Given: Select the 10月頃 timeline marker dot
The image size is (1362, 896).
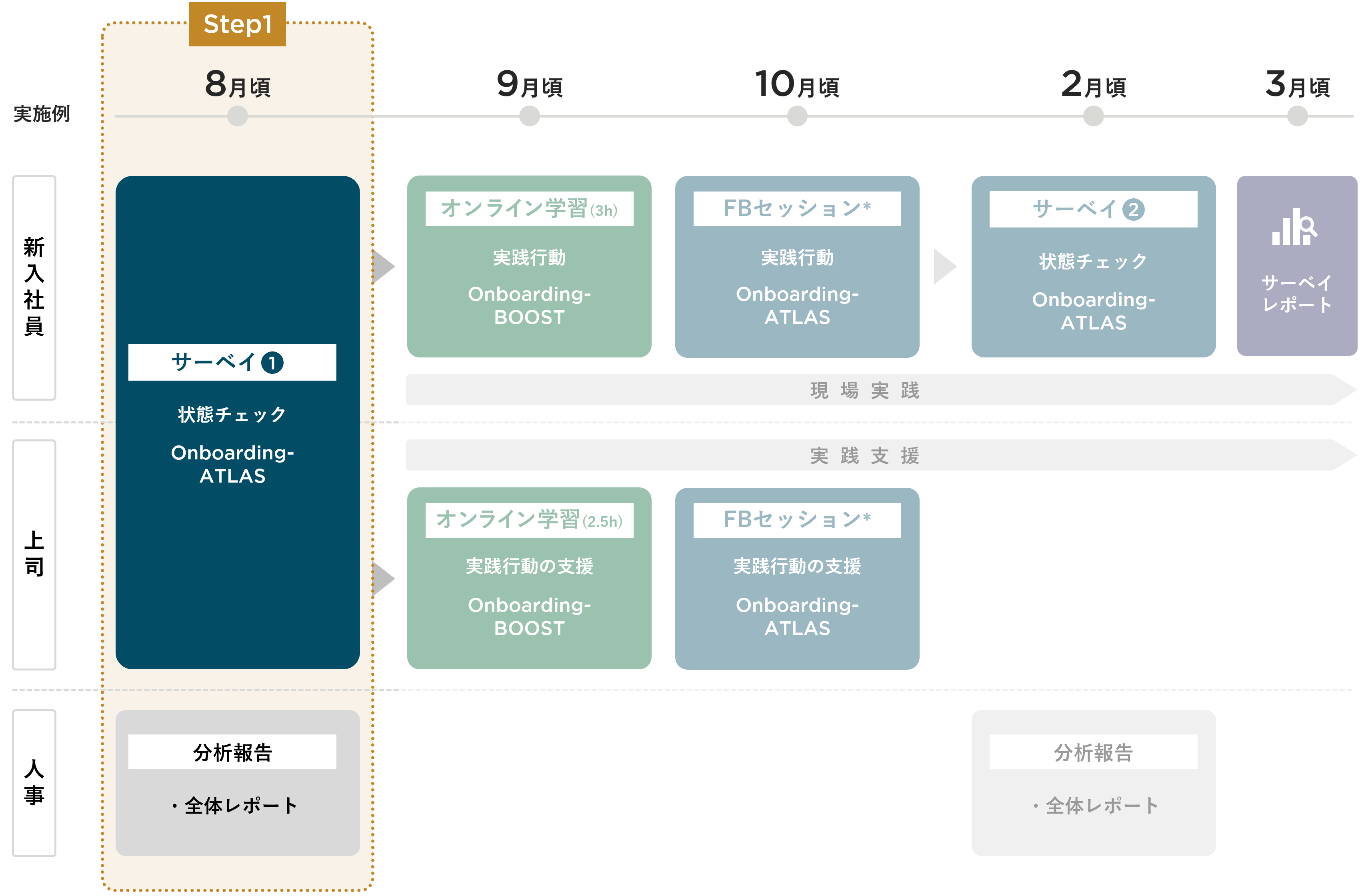Looking at the screenshot, I should point(797,116).
